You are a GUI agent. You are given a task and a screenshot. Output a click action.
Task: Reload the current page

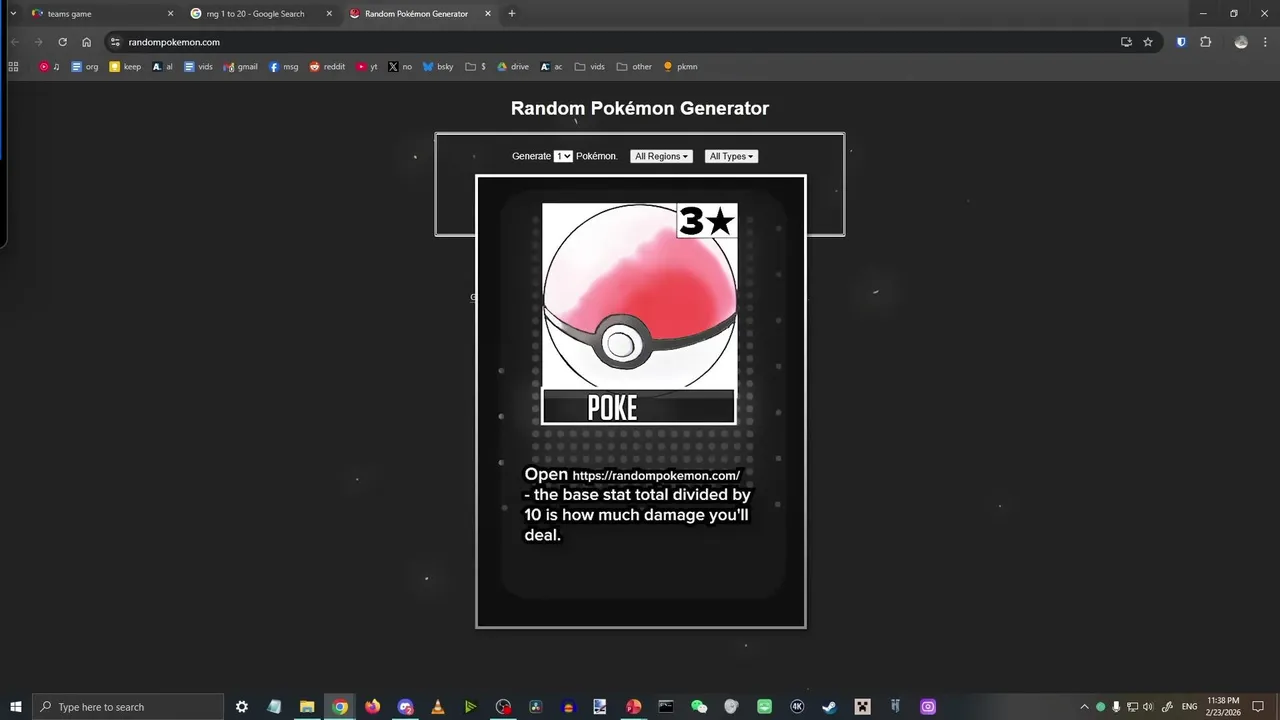click(x=62, y=42)
